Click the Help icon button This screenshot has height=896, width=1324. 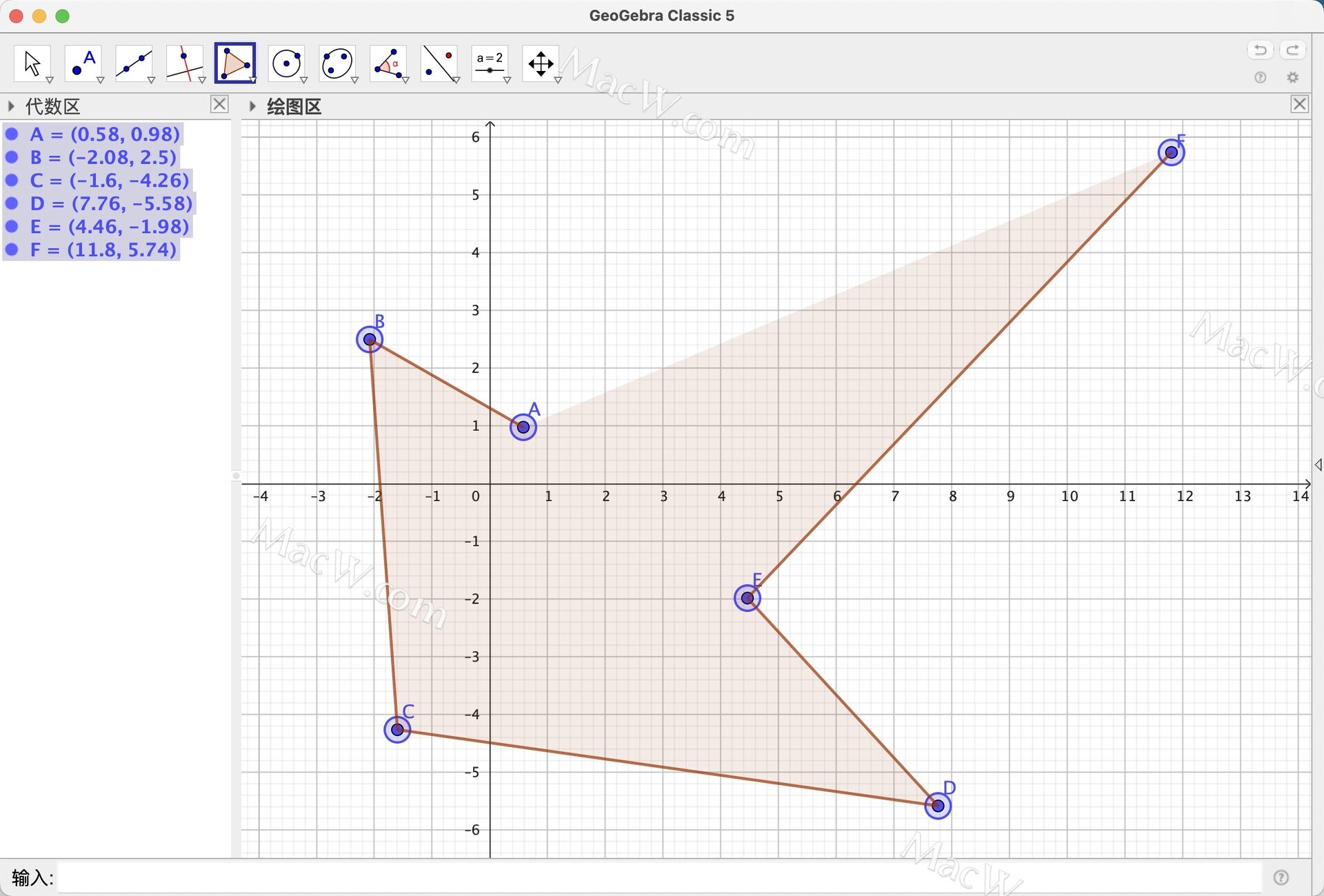1260,77
